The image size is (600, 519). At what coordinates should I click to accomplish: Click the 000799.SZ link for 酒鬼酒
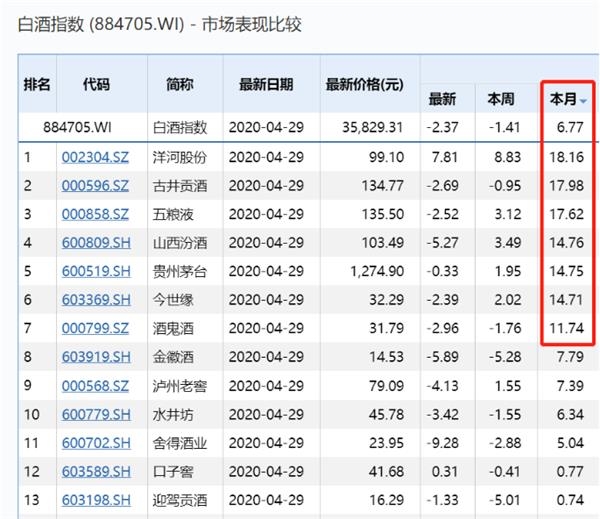point(96,327)
